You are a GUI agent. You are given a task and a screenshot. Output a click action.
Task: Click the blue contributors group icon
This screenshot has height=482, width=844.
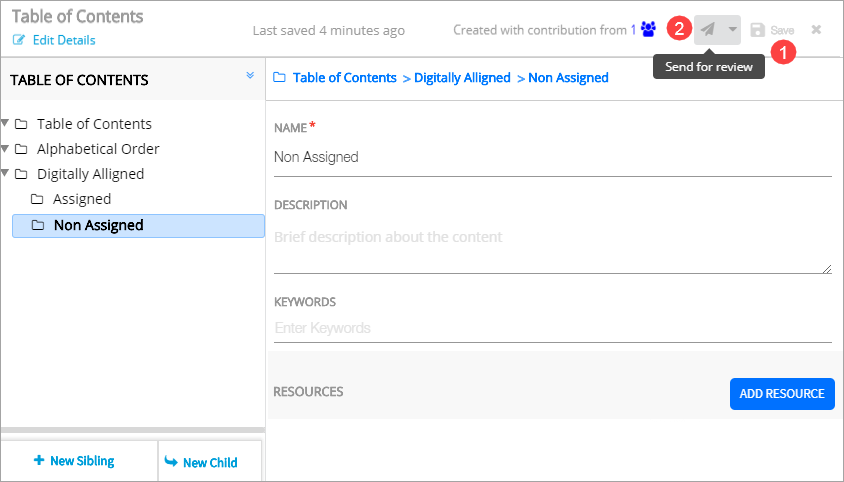coord(648,30)
